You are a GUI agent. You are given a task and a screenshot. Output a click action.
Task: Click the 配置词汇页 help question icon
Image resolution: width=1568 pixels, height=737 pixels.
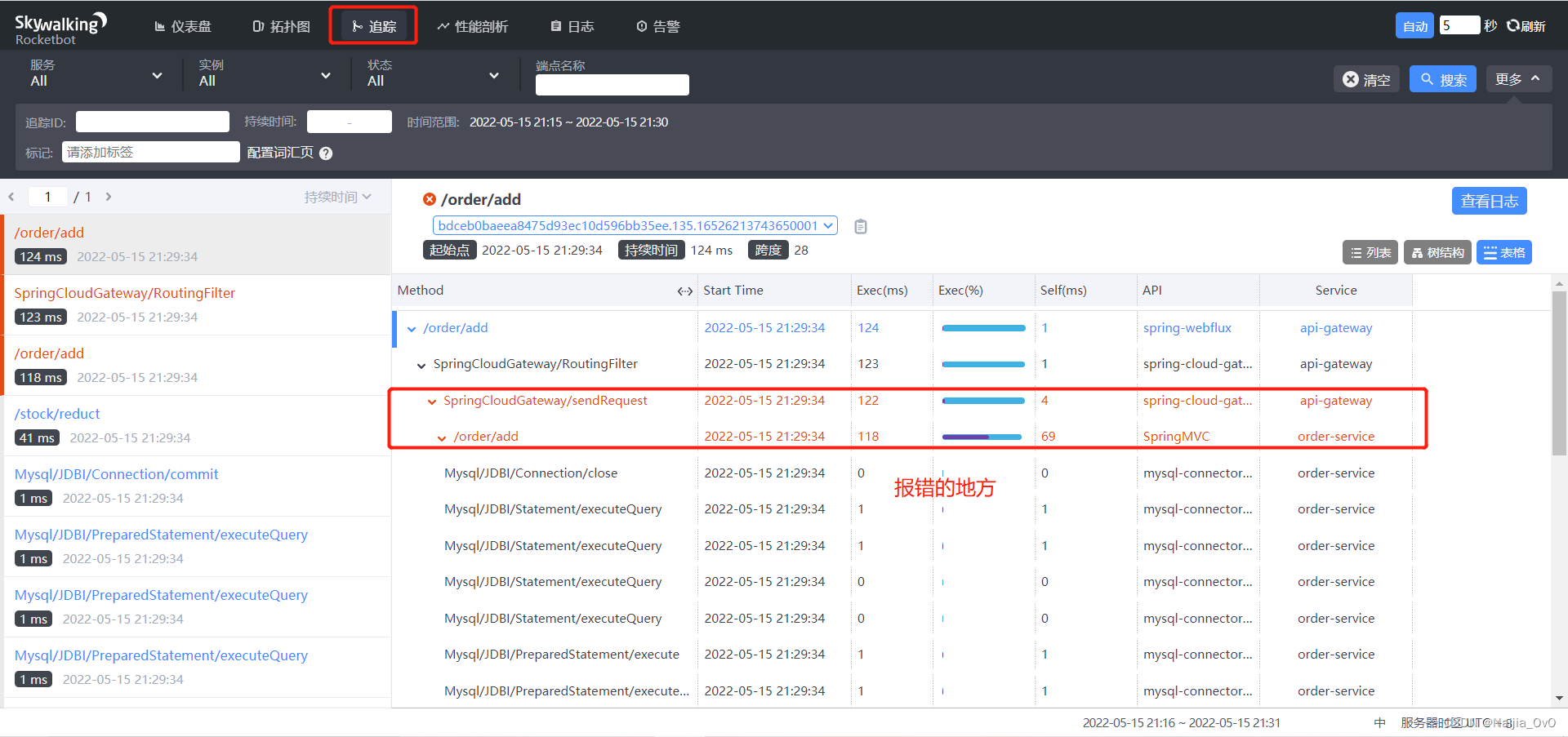tap(326, 153)
